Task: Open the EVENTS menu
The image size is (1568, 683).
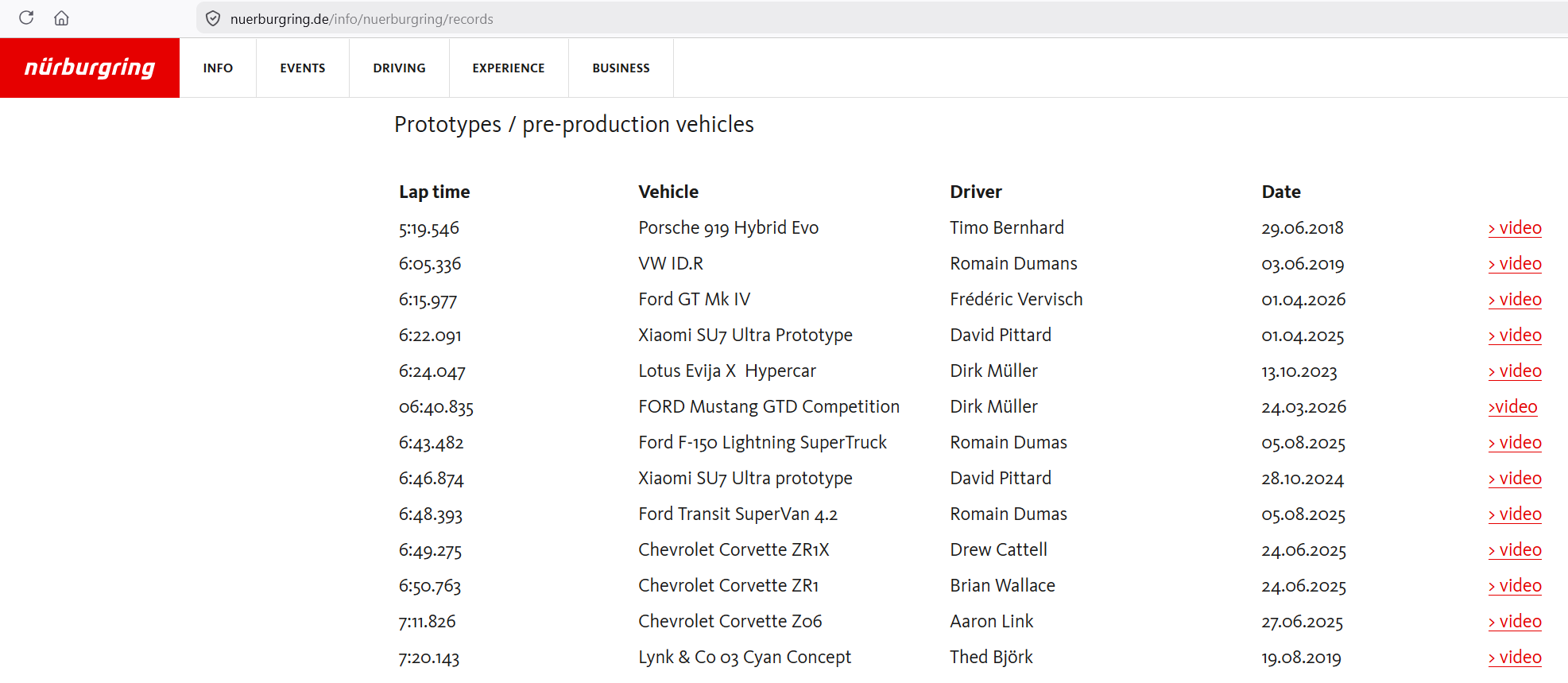Action: [x=302, y=68]
